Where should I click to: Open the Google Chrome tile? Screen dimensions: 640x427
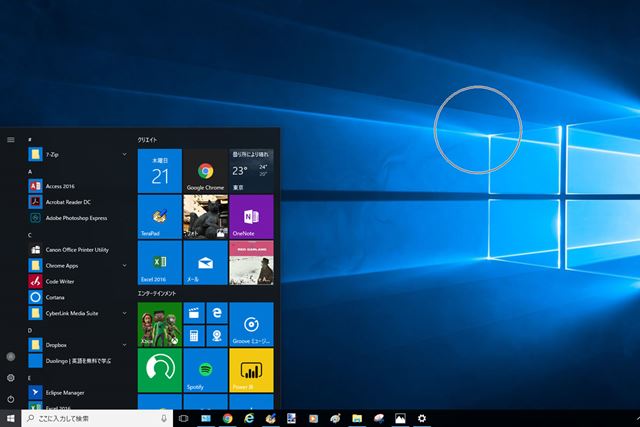click(205, 171)
